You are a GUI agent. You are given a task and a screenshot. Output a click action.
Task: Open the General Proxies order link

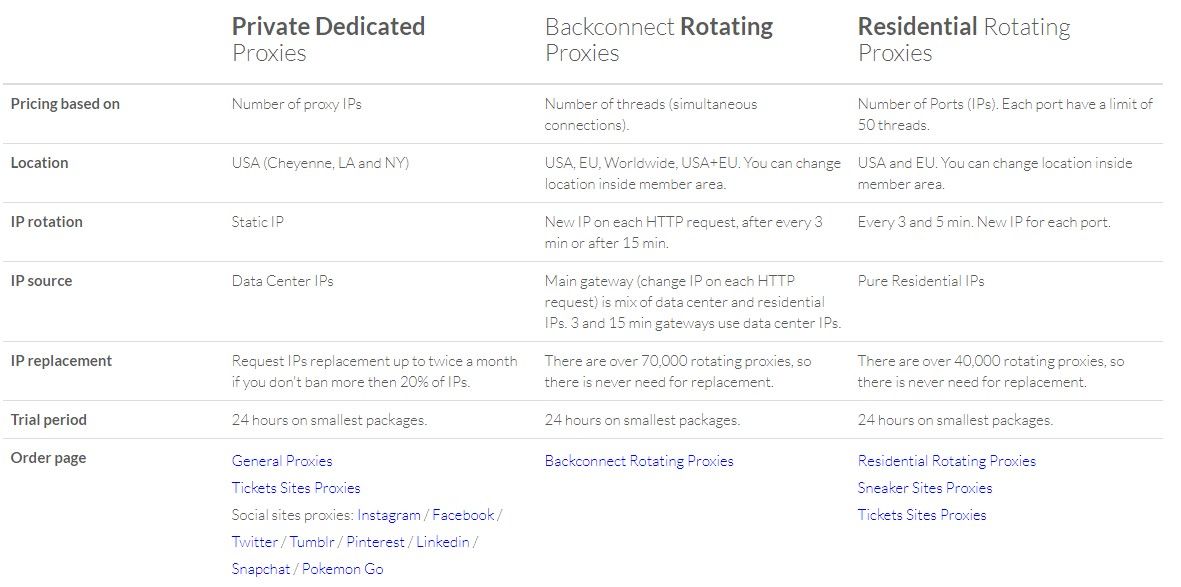click(x=282, y=461)
